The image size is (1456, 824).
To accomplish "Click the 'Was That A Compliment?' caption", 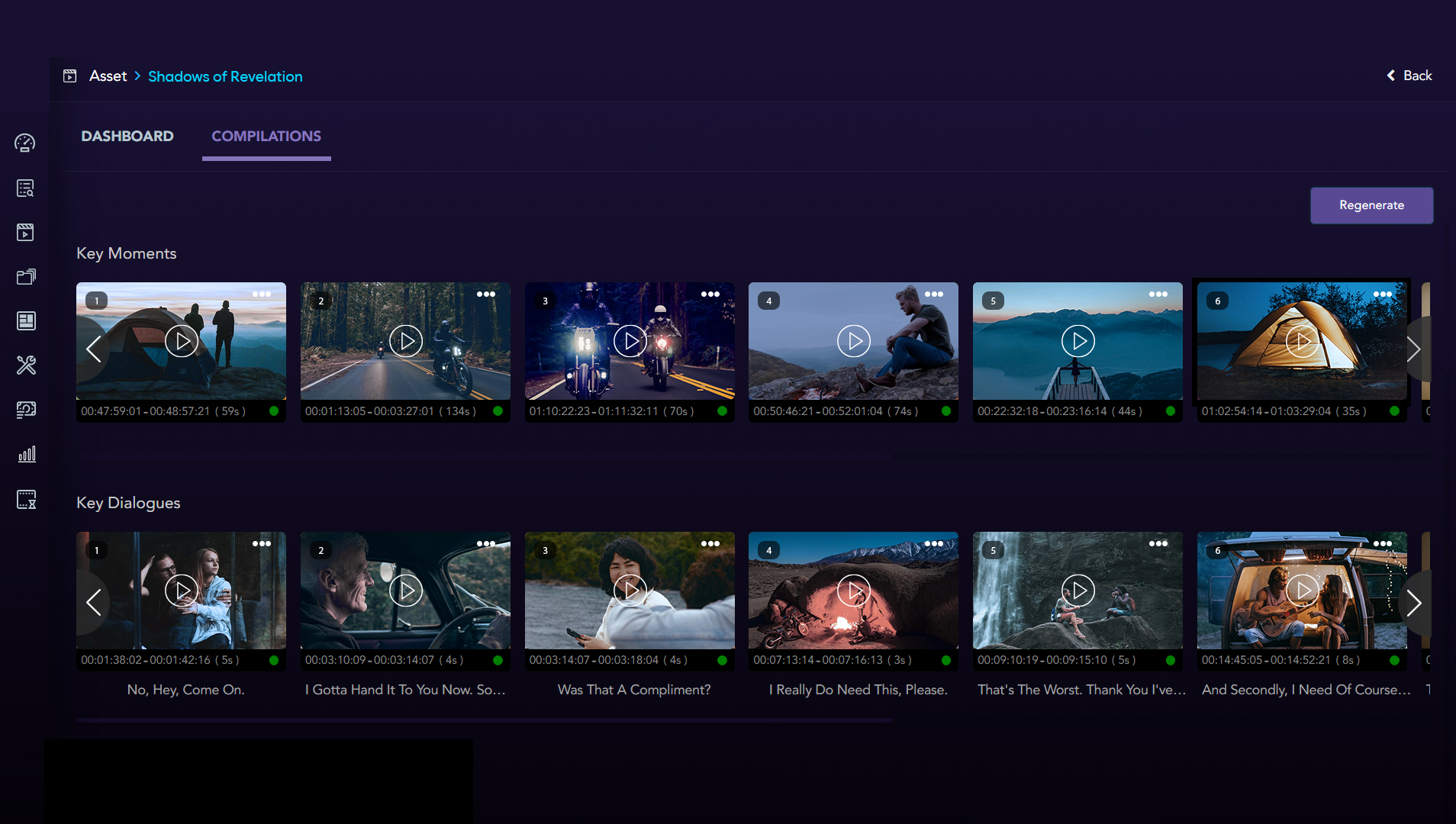I will pyautogui.click(x=634, y=690).
